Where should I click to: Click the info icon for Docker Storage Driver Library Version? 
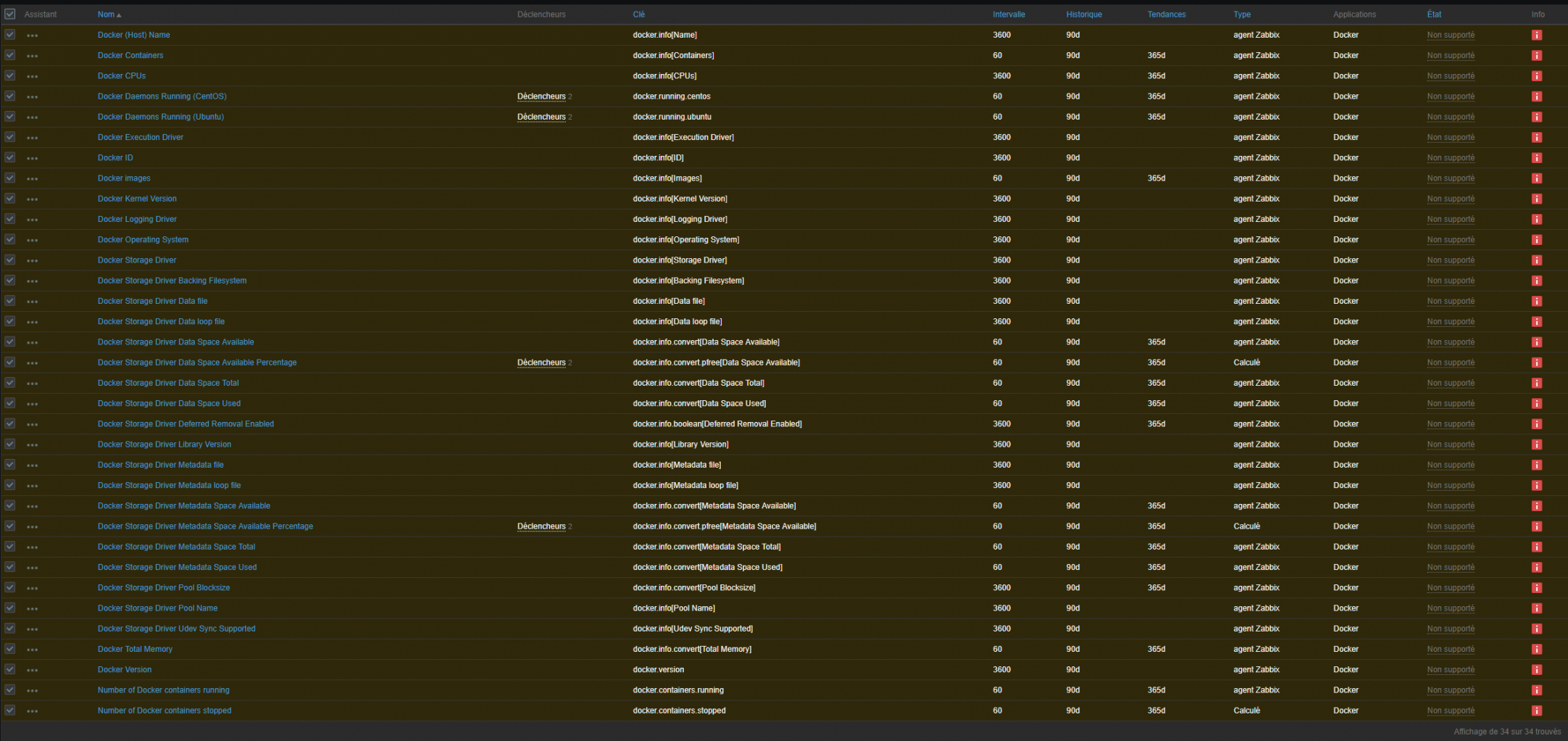pyautogui.click(x=1536, y=444)
